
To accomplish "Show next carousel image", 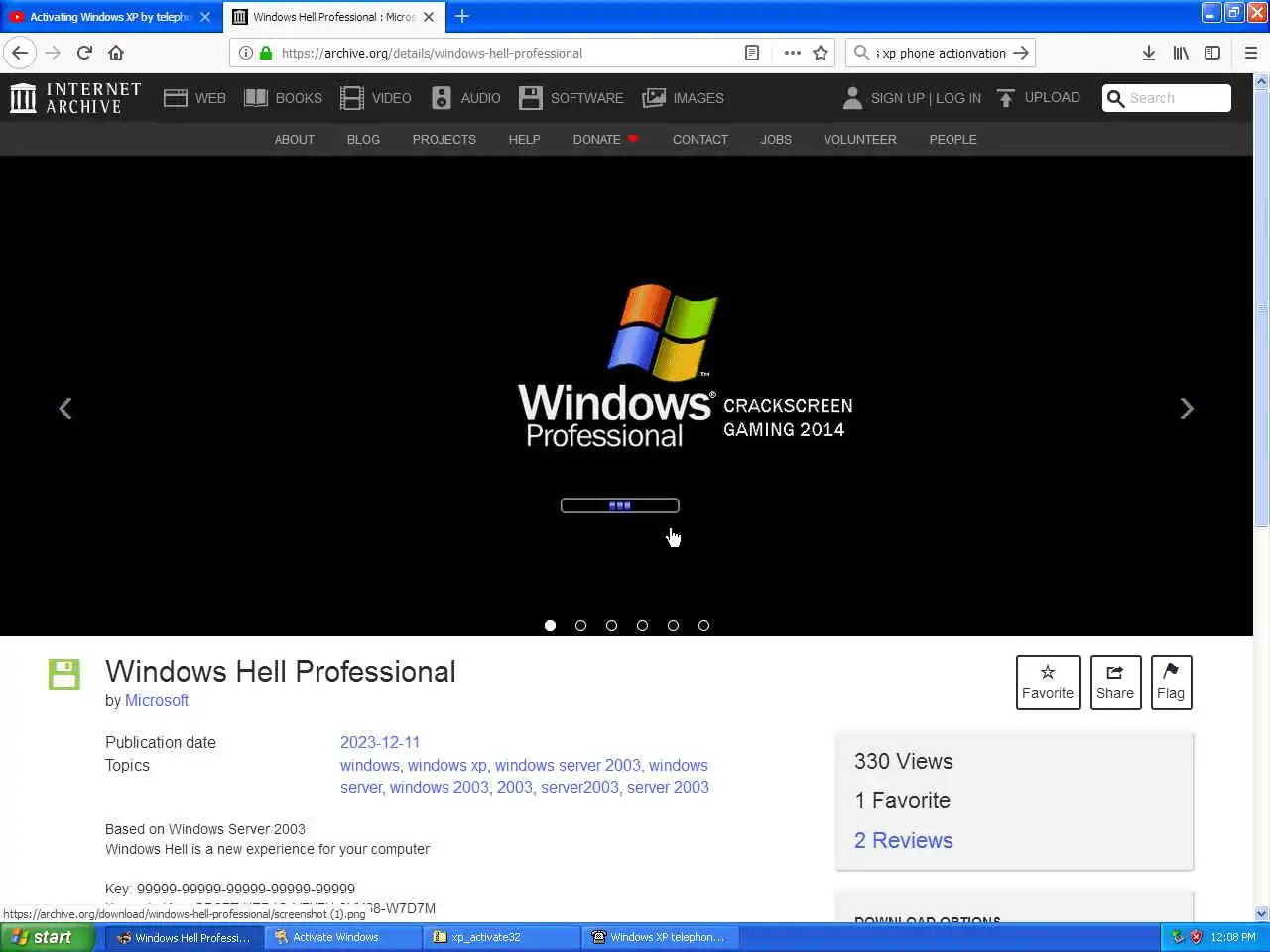I will [x=1186, y=409].
